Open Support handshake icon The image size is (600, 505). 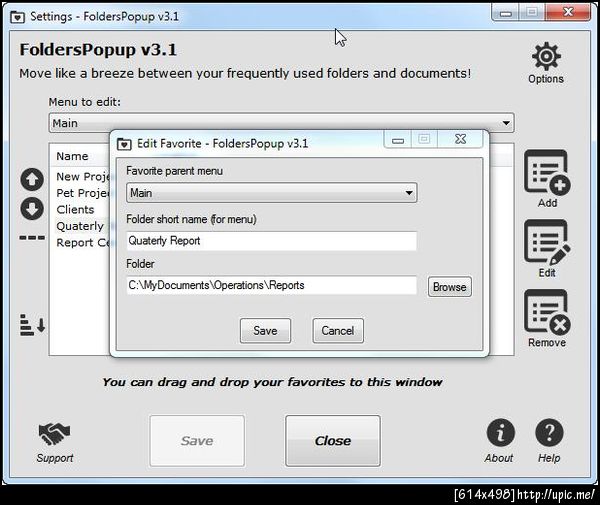point(54,434)
